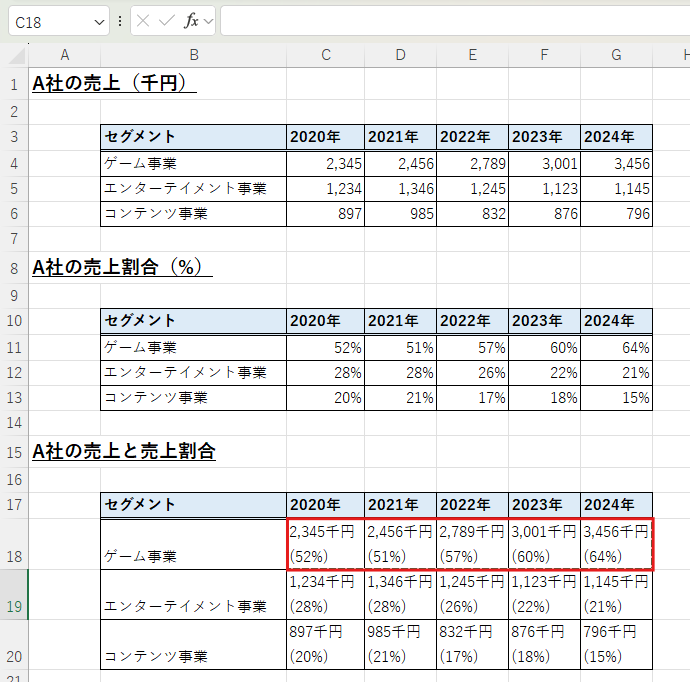The width and height of the screenshot is (690, 682).
Task: Select row 10 header
Action: click(x=14, y=321)
